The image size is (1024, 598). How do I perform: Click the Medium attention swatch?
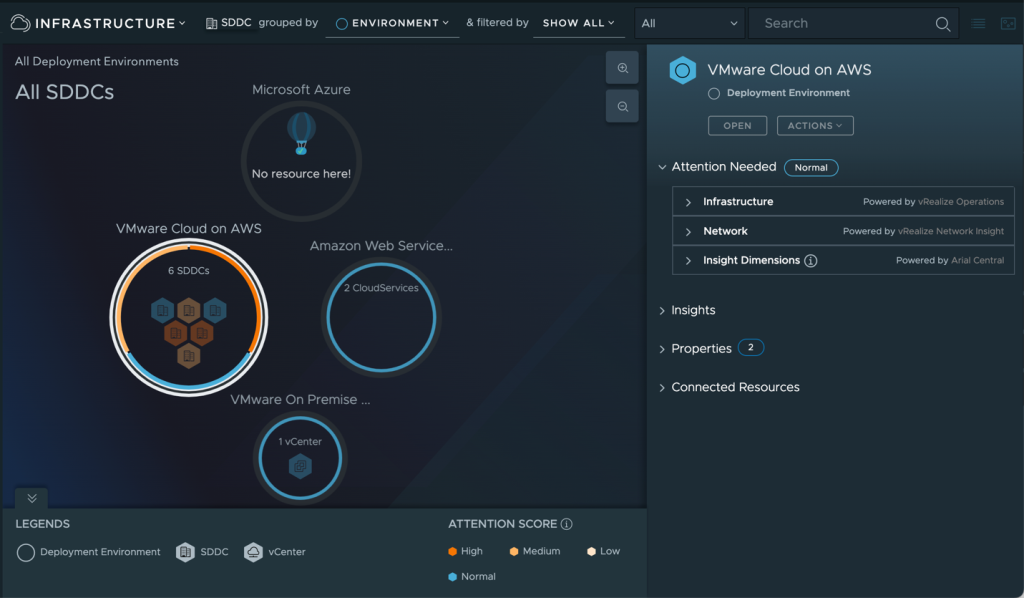(514, 552)
